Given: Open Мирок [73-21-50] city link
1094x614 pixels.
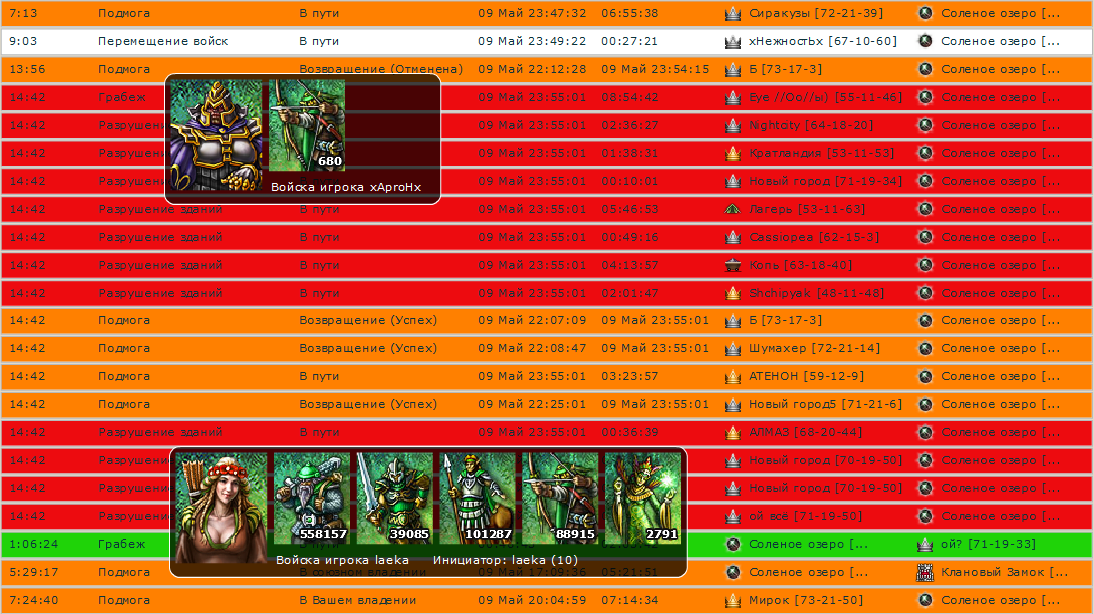Looking at the screenshot, I should click(x=806, y=600).
